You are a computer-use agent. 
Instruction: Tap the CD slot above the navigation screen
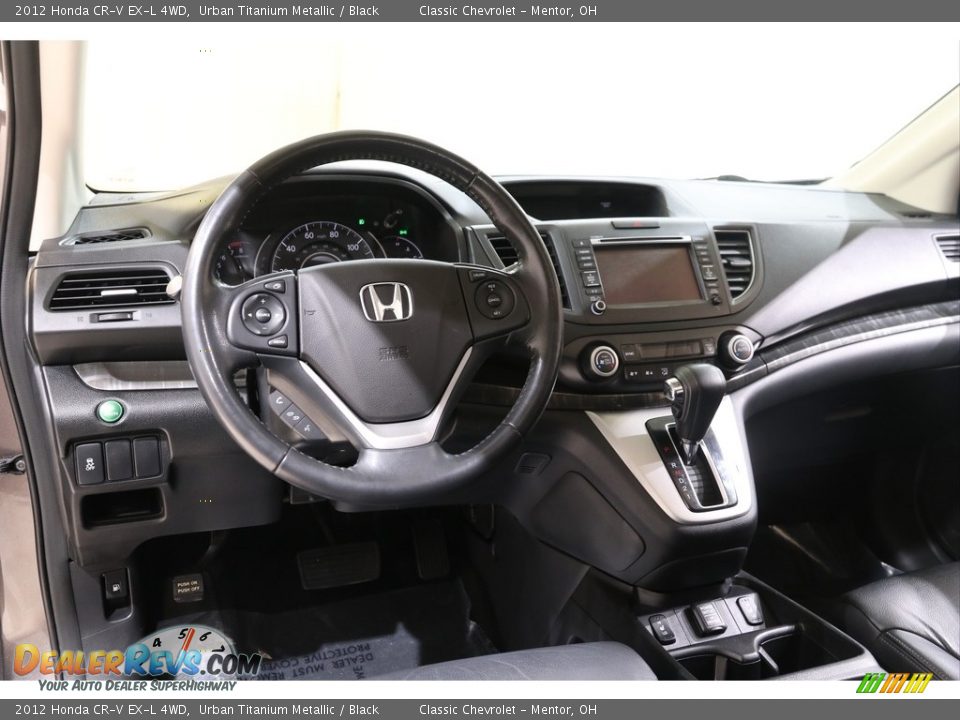tap(640, 240)
